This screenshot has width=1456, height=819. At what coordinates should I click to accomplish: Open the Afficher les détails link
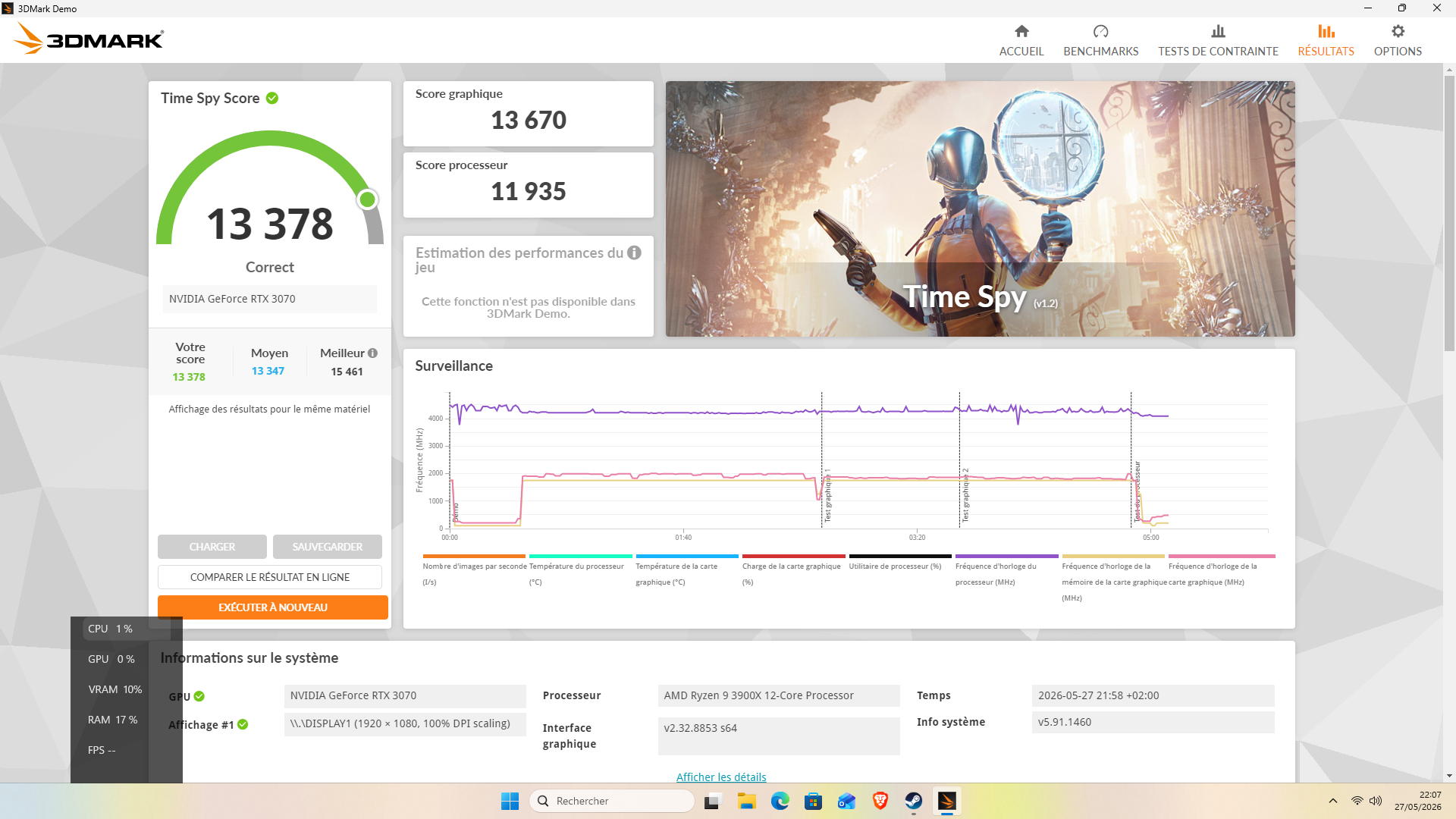[x=721, y=777]
